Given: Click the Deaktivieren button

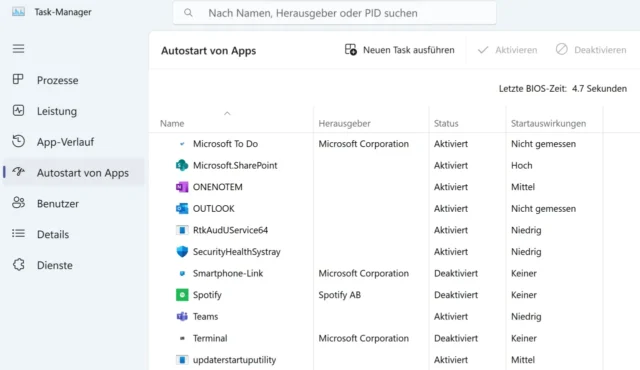Looking at the screenshot, I should (591, 50).
